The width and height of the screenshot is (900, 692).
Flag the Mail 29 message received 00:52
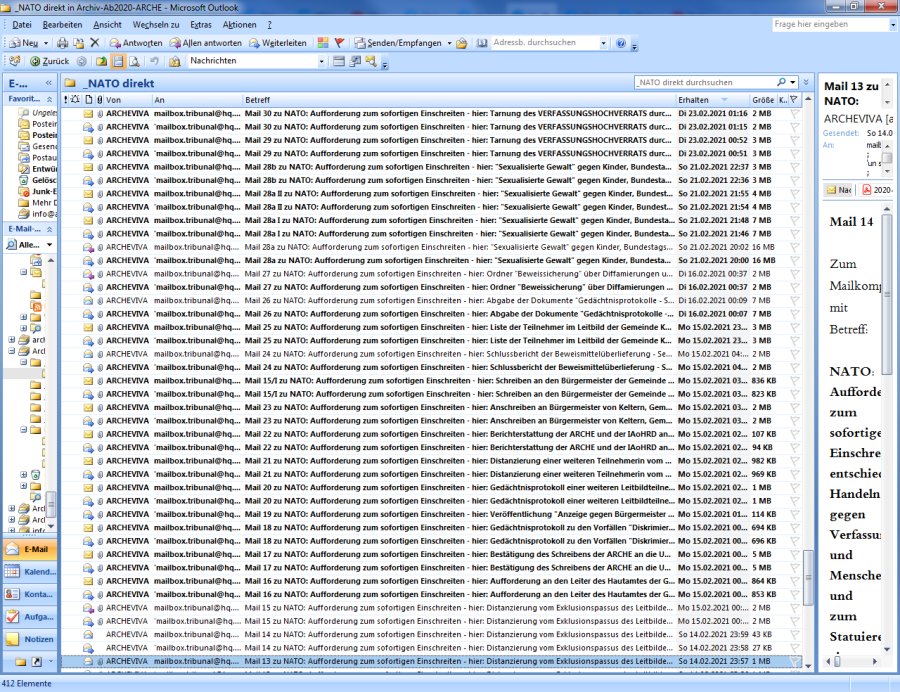[794, 140]
